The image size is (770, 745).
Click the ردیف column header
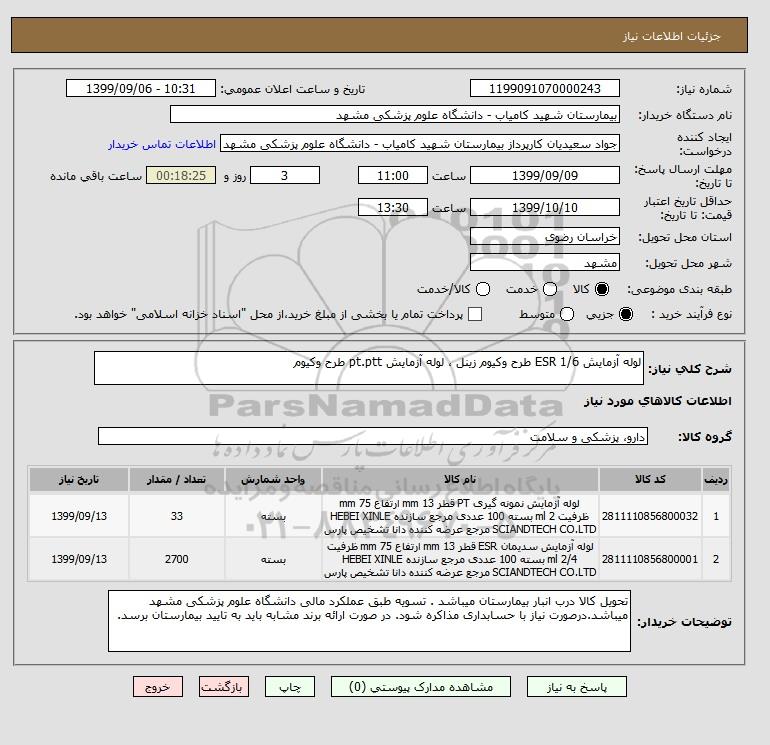pos(715,479)
